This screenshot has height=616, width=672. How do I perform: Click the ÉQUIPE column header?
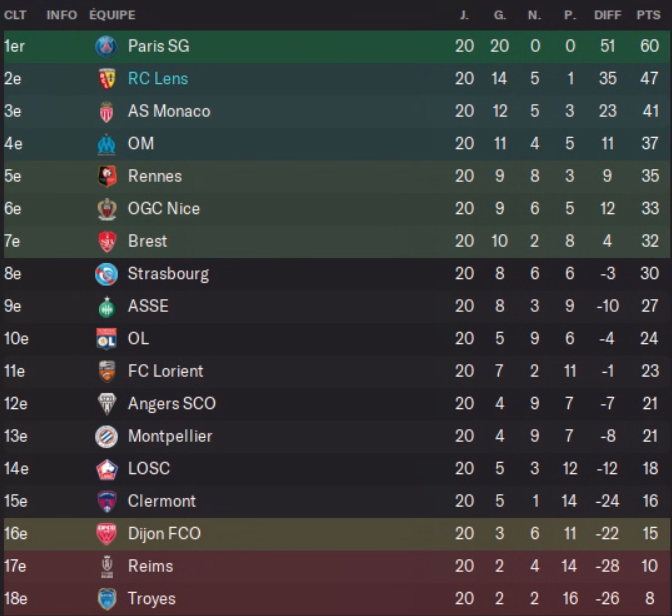coord(112,15)
